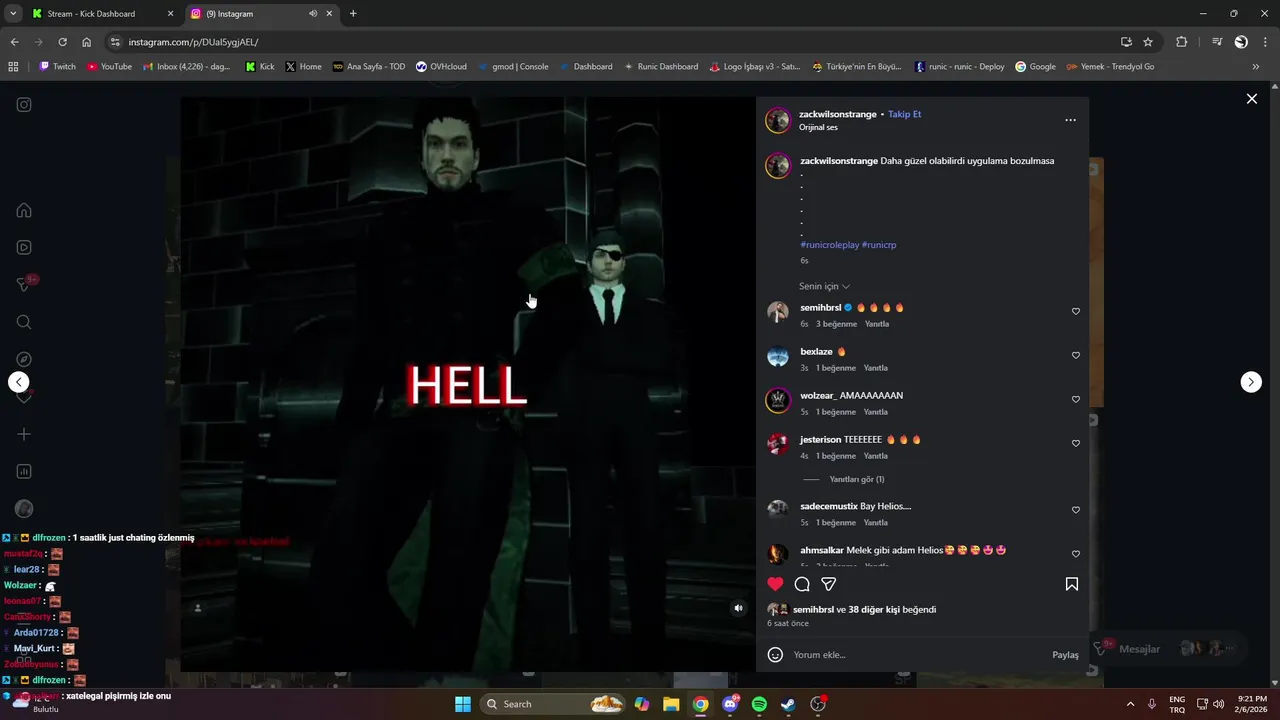1280x720 pixels.
Task: Open the #runicrp hashtag link
Action: 879,245
